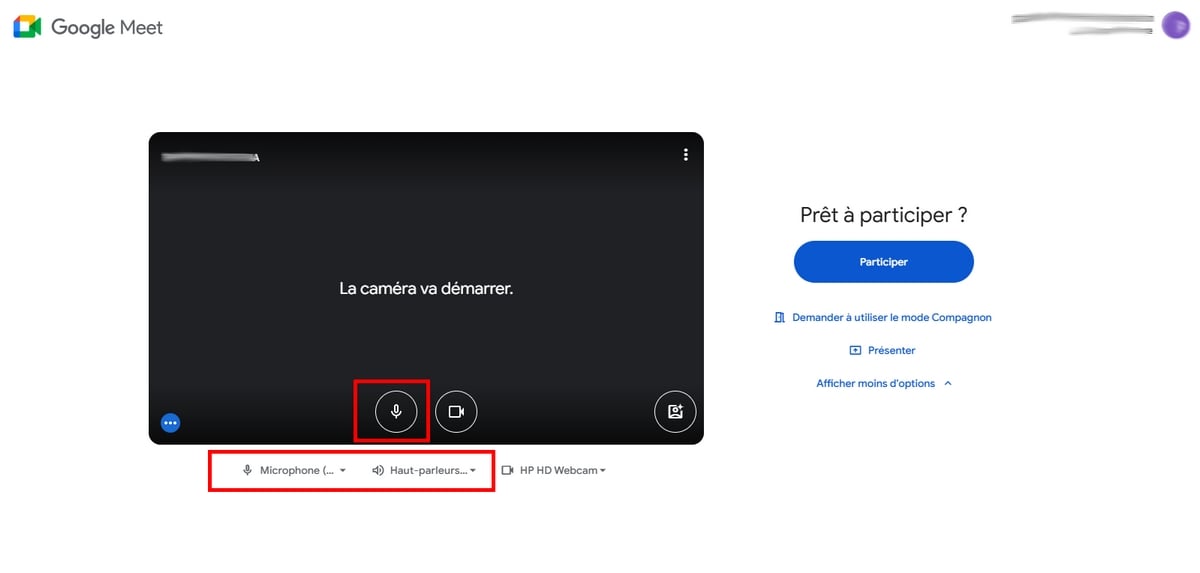Open the Haut-parleurs speaker dropdown
The image size is (1200, 573).
point(424,470)
